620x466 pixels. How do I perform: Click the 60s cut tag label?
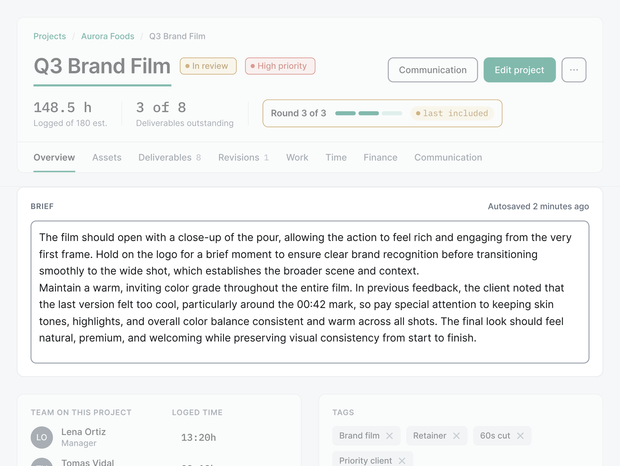click(495, 436)
